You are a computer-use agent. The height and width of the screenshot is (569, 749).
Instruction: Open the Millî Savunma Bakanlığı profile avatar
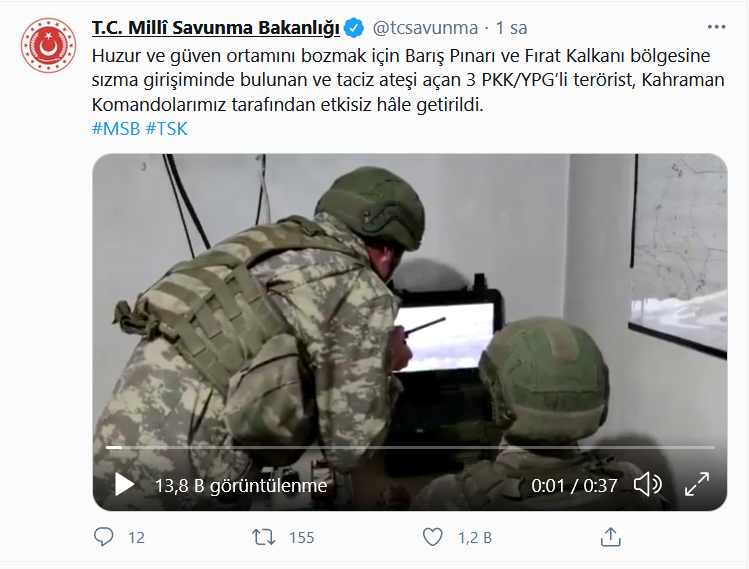48,46
